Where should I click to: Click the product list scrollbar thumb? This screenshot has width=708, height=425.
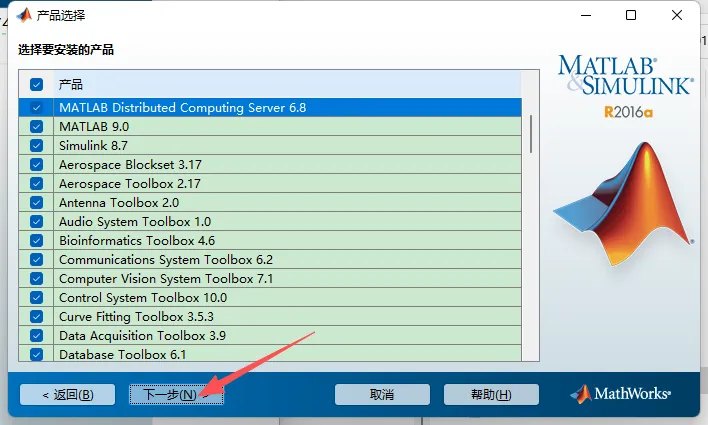(531, 134)
